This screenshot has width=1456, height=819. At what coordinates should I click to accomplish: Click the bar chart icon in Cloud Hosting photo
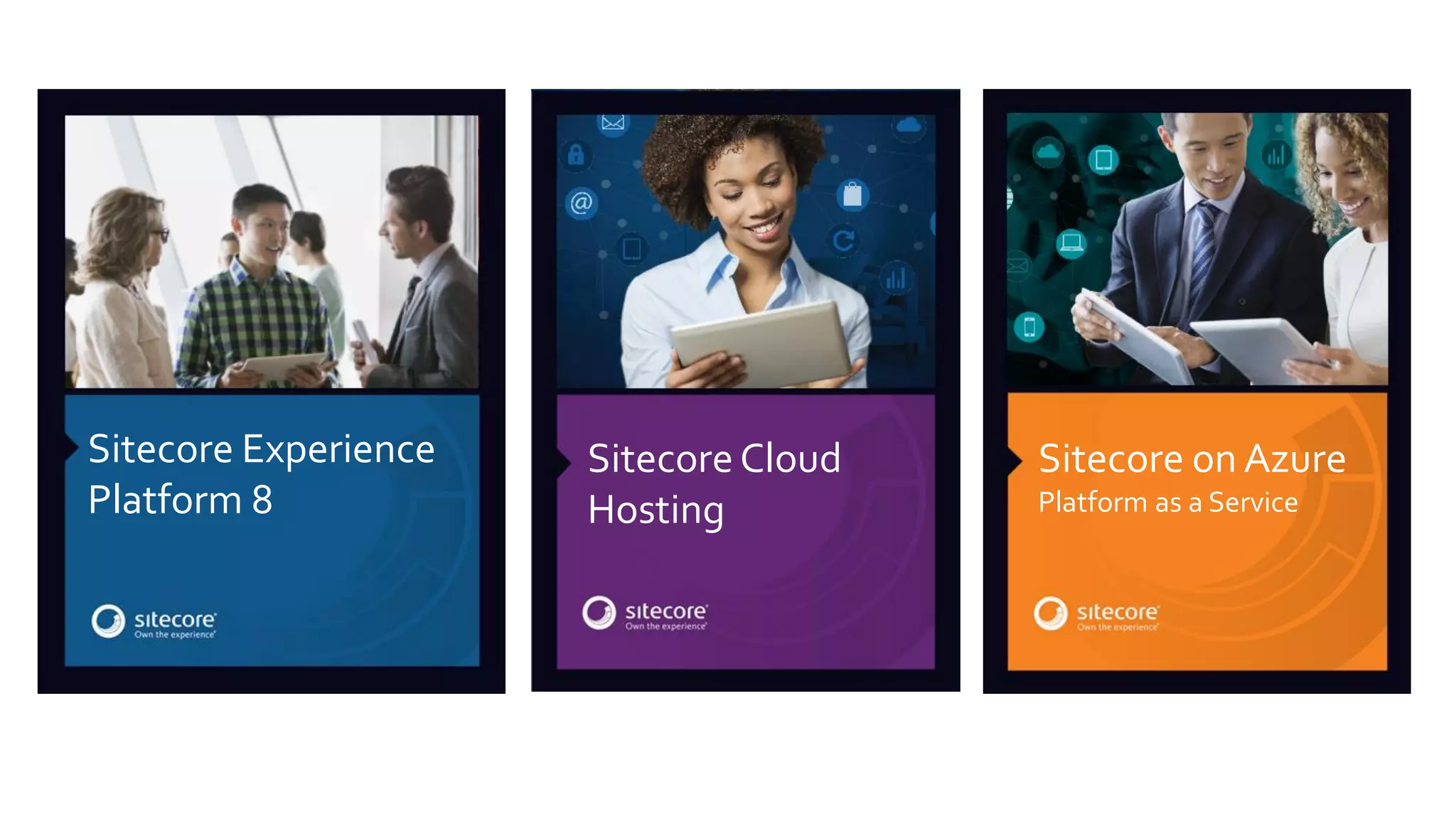tap(896, 278)
